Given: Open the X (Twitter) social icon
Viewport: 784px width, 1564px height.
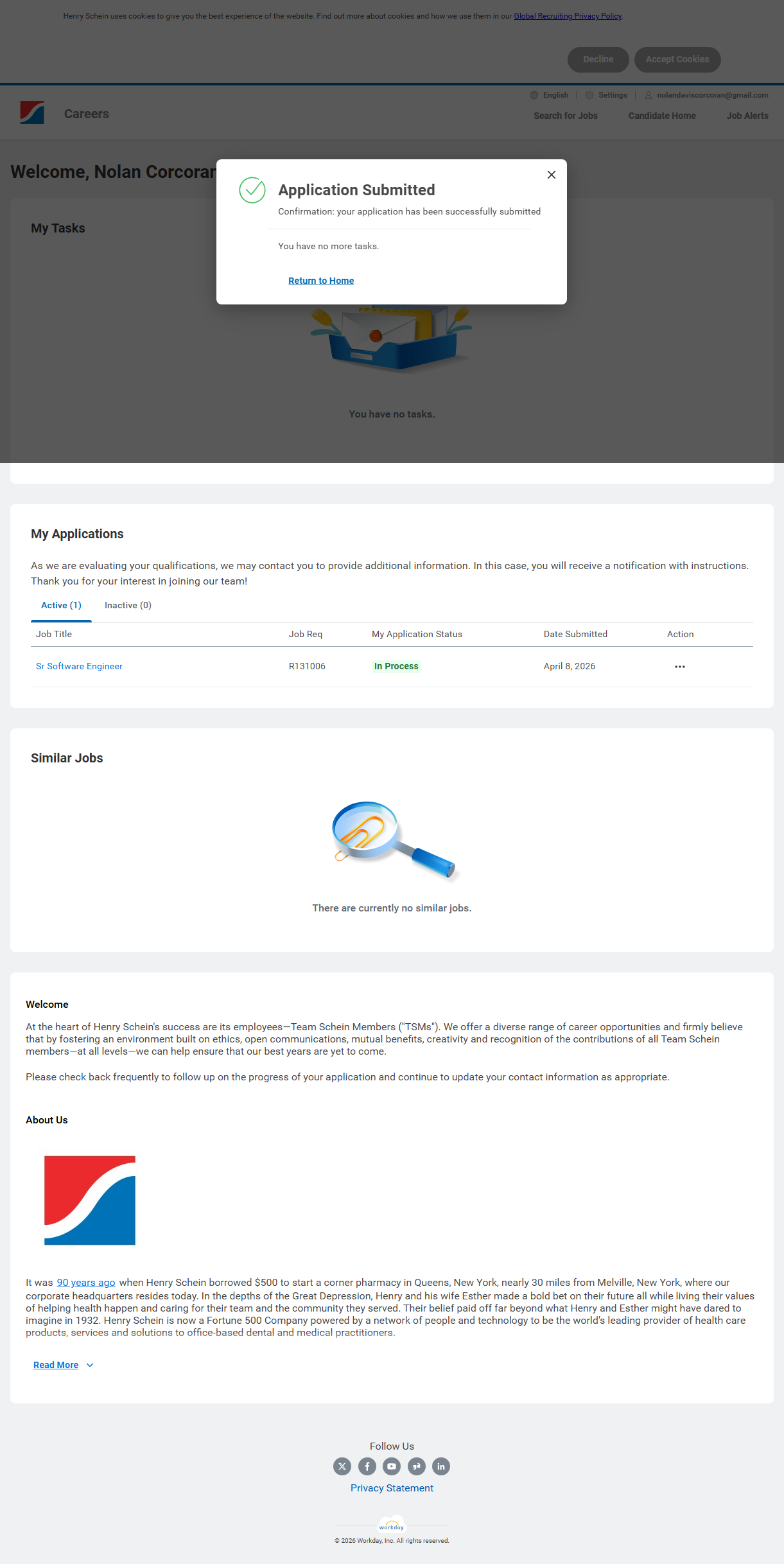Looking at the screenshot, I should tap(342, 1466).
